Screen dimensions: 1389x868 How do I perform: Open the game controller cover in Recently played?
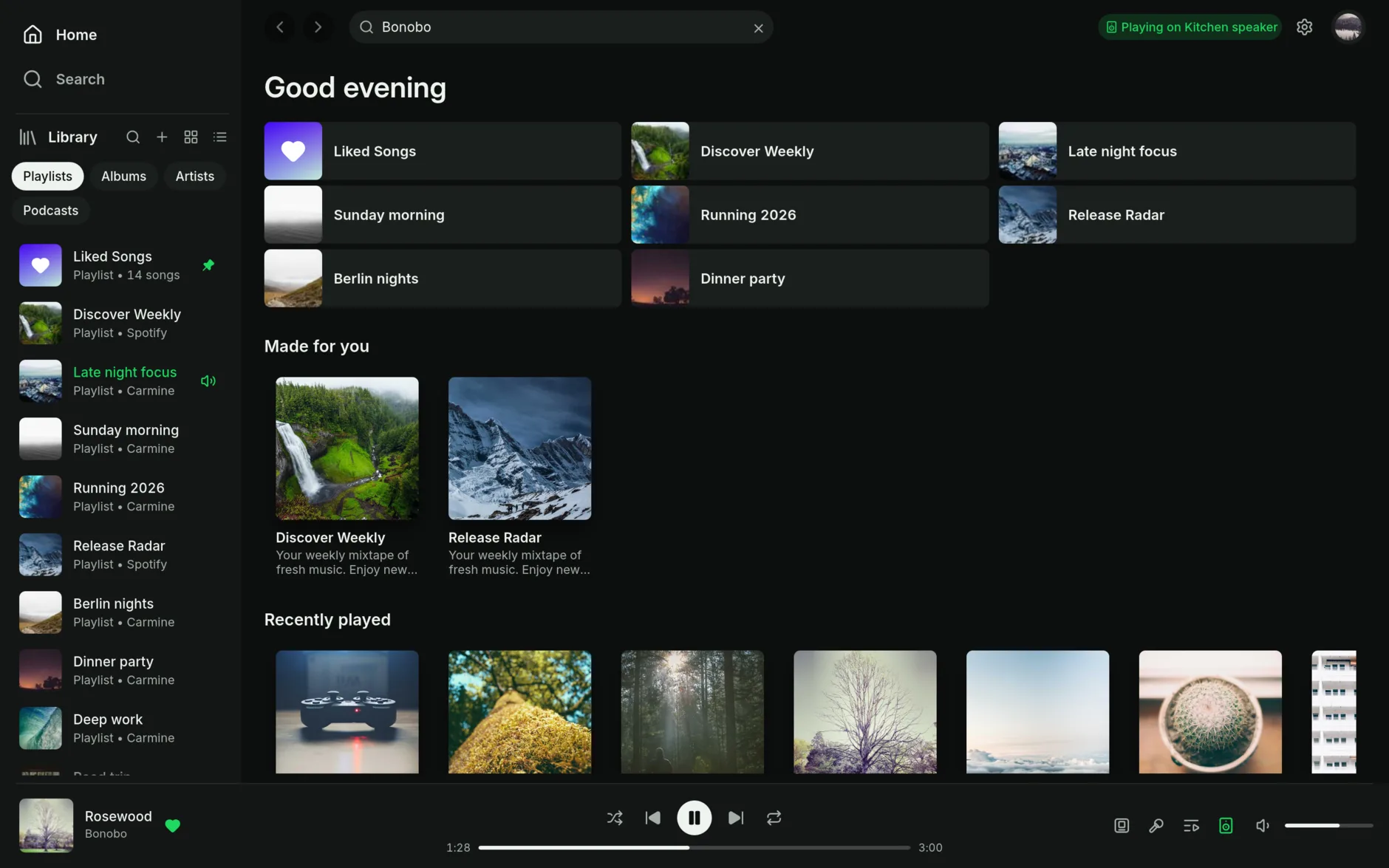pyautogui.click(x=347, y=712)
